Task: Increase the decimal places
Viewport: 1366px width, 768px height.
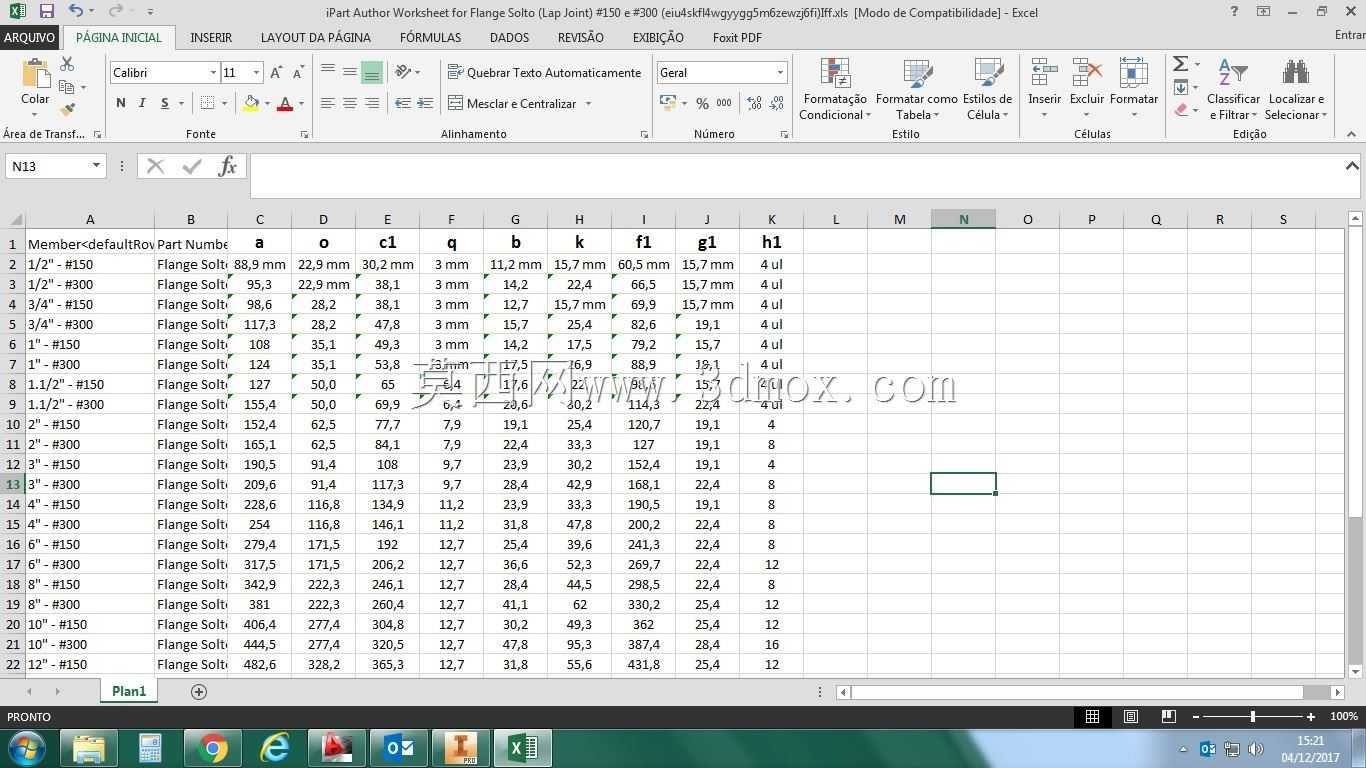Action: (754, 103)
